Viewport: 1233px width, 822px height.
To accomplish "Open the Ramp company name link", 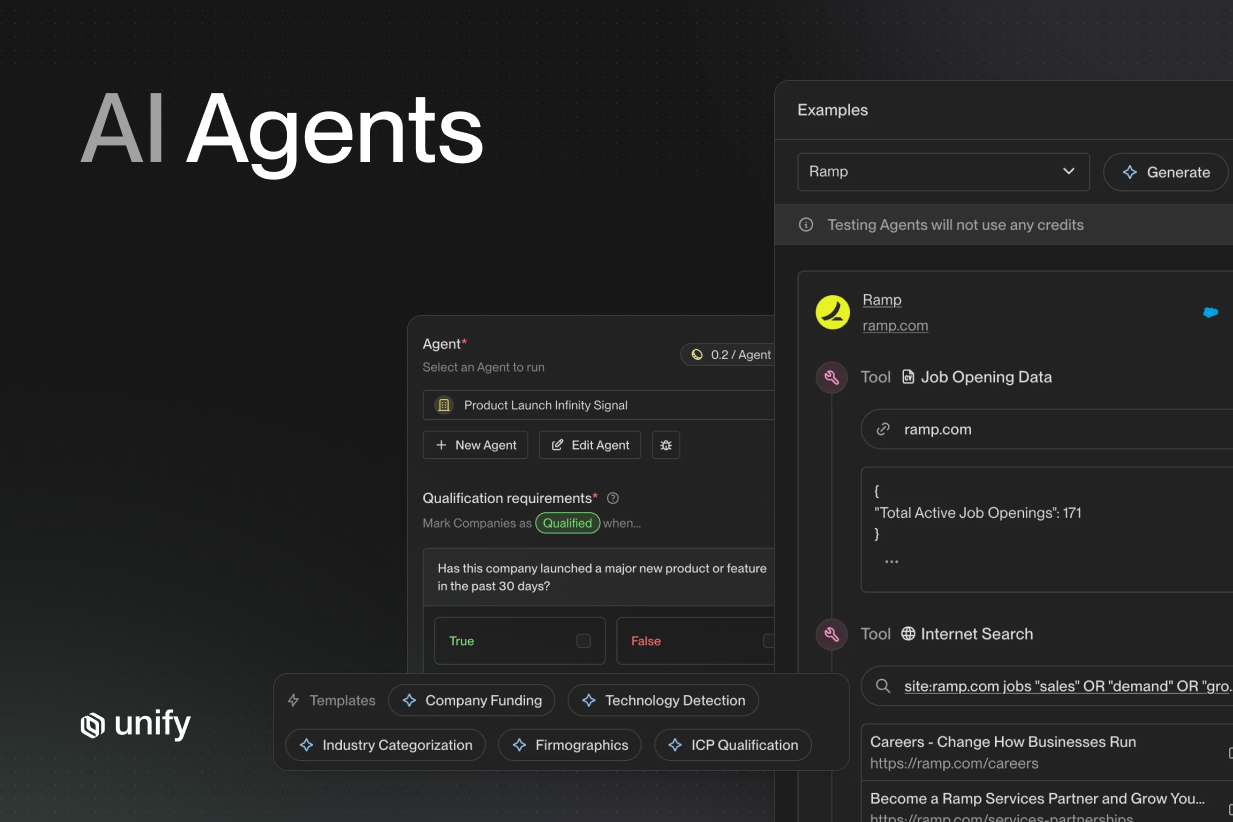I will [x=882, y=300].
